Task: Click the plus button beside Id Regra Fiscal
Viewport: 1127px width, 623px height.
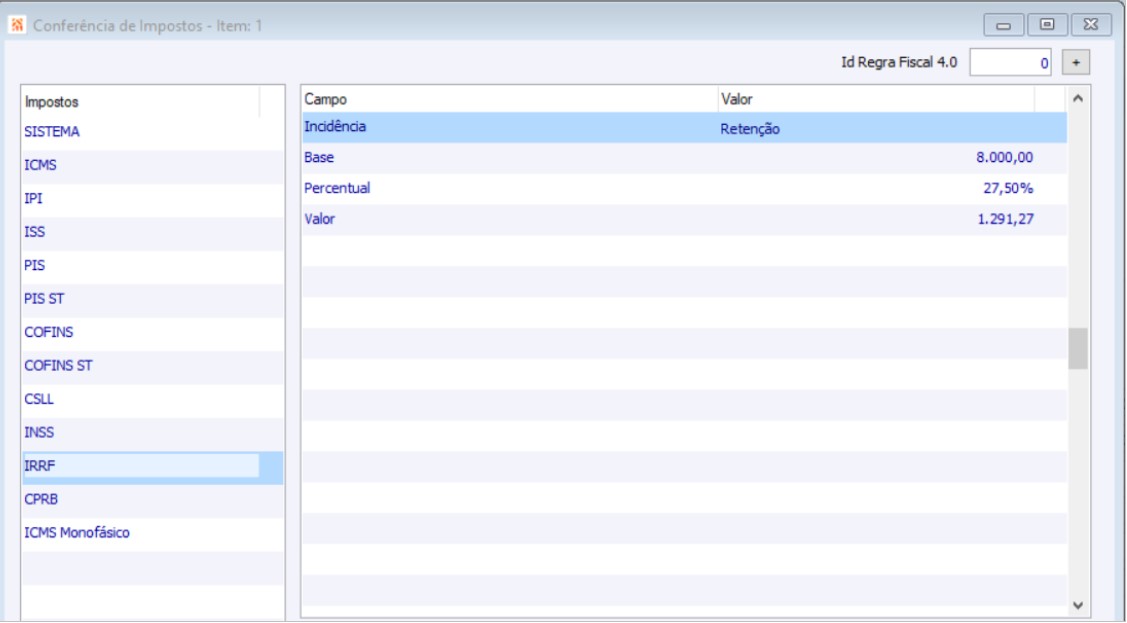Action: pos(1075,63)
